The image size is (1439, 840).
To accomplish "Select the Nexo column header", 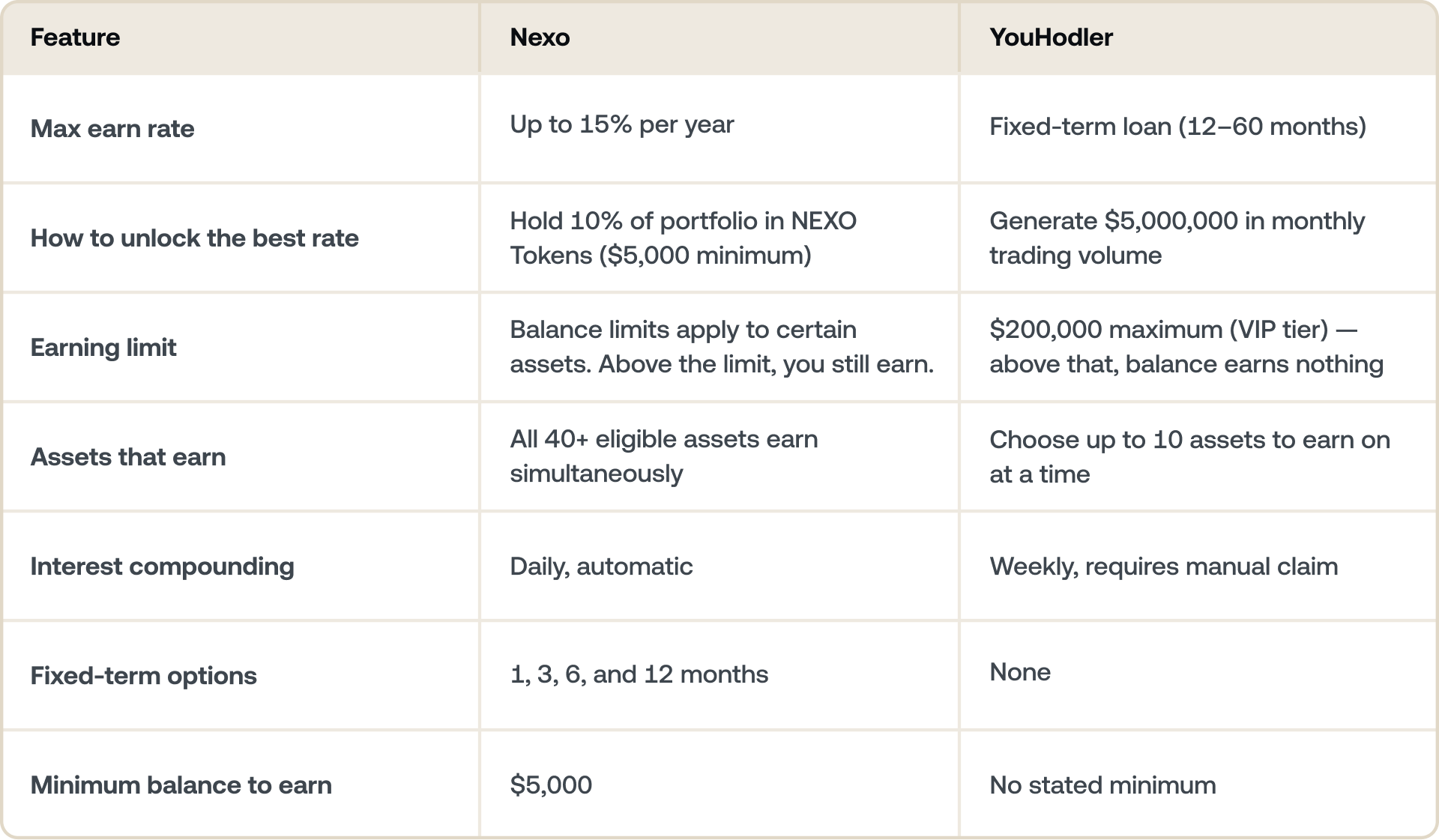I will point(540,37).
